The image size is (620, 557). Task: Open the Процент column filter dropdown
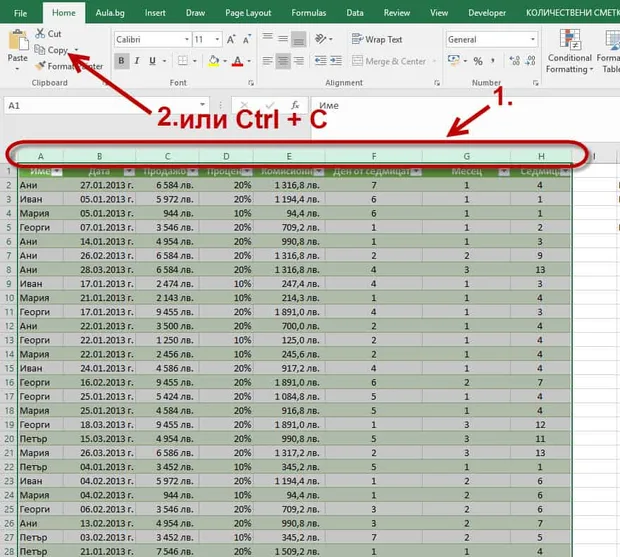(x=247, y=172)
